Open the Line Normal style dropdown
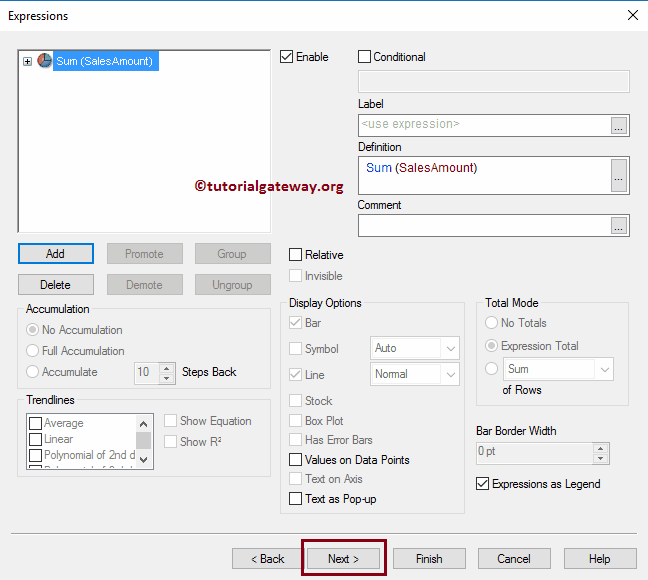648x580 pixels. (x=450, y=375)
